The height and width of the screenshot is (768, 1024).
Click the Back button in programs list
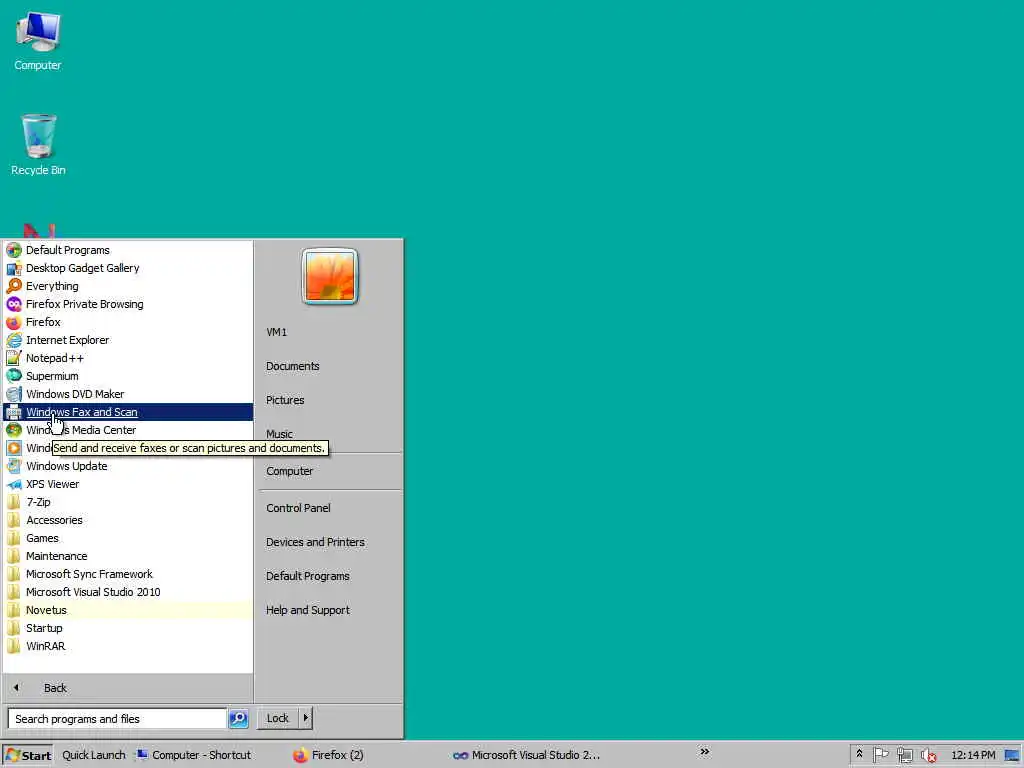pyautogui.click(x=127, y=688)
